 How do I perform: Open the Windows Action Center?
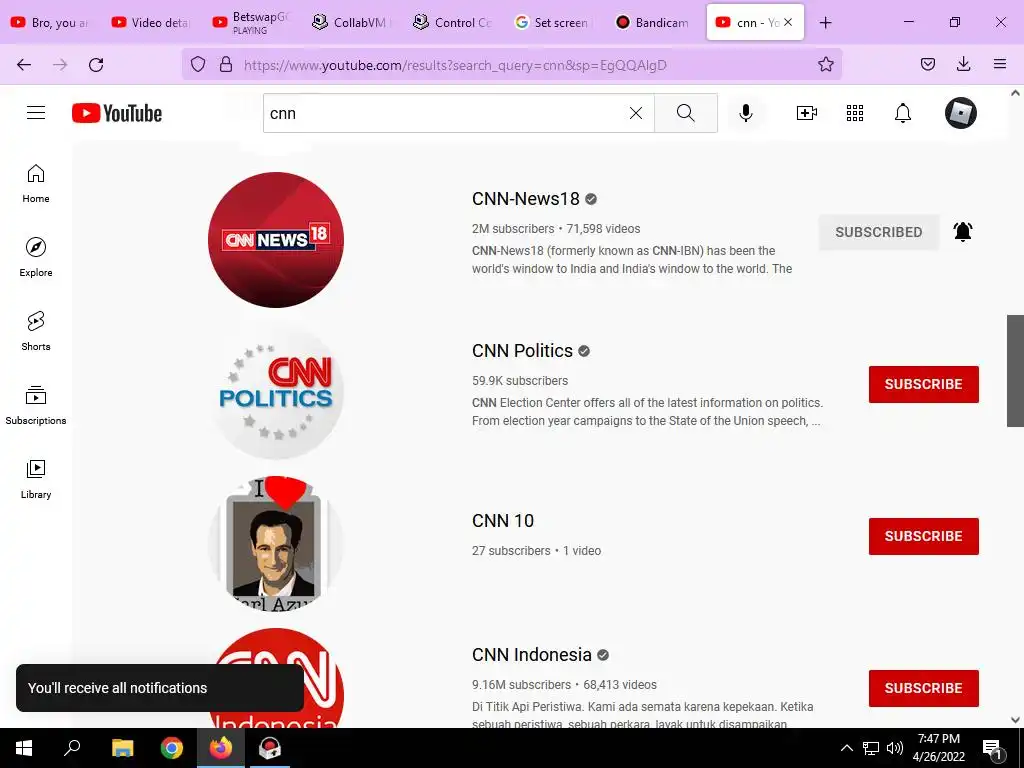[993, 749]
